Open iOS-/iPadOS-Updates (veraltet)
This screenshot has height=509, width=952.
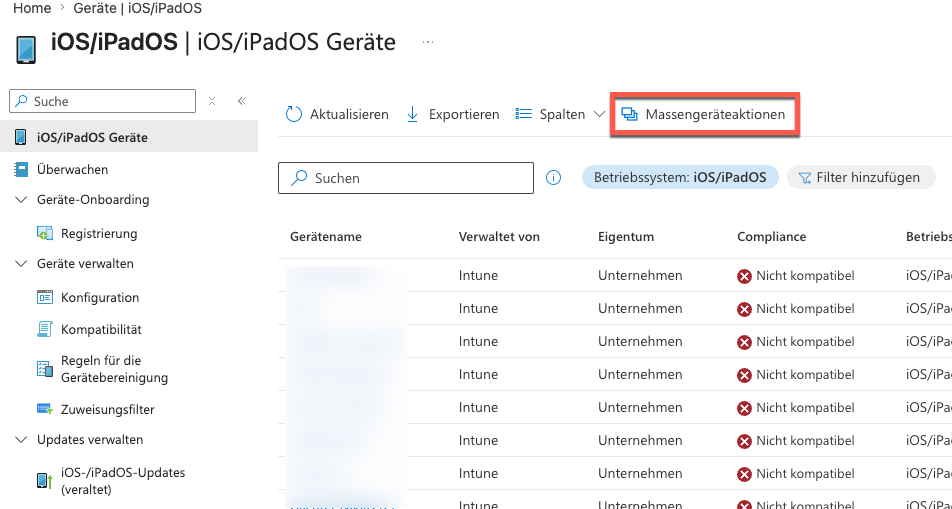(x=123, y=481)
